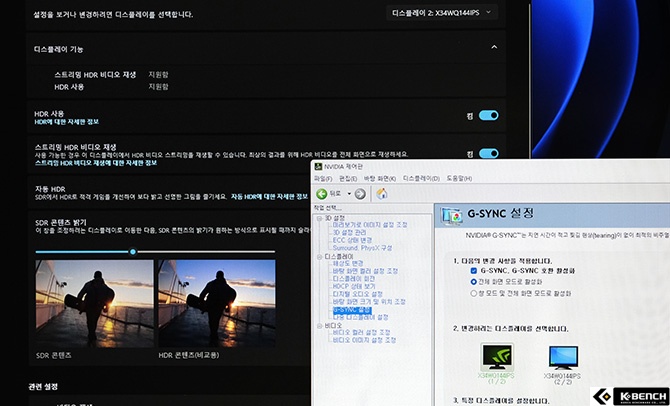670x406 pixels.
Task: Open 비디오 이미지 설정 조정 tree item
Action: 364,340
